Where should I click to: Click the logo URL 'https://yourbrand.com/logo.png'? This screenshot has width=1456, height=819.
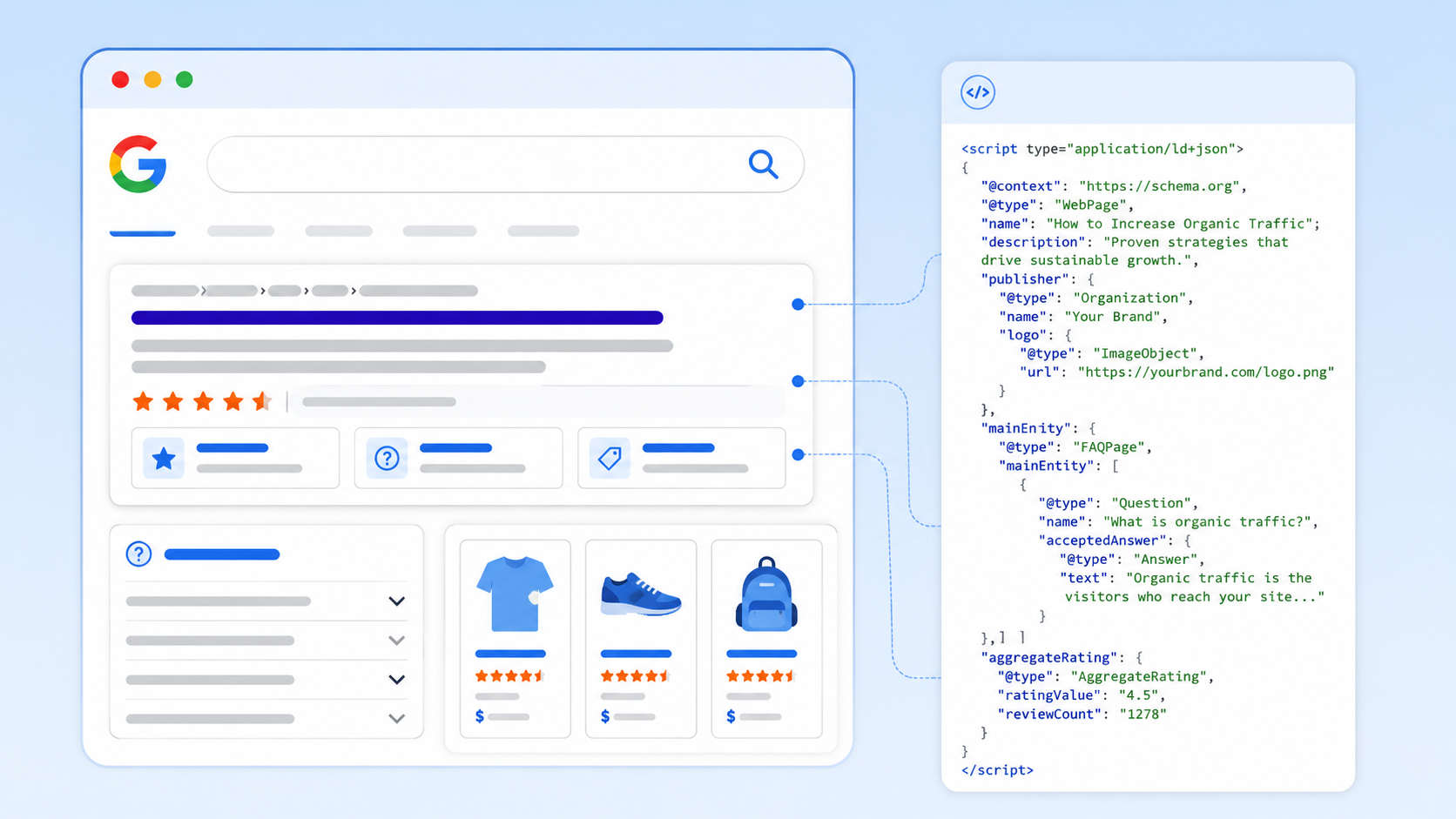click(x=1206, y=372)
